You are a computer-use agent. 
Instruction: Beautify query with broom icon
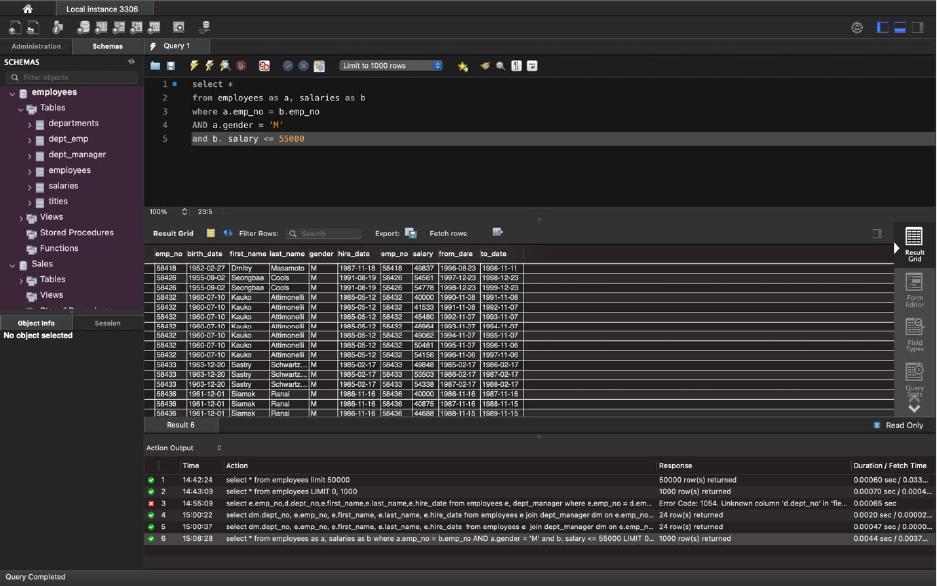click(x=485, y=66)
